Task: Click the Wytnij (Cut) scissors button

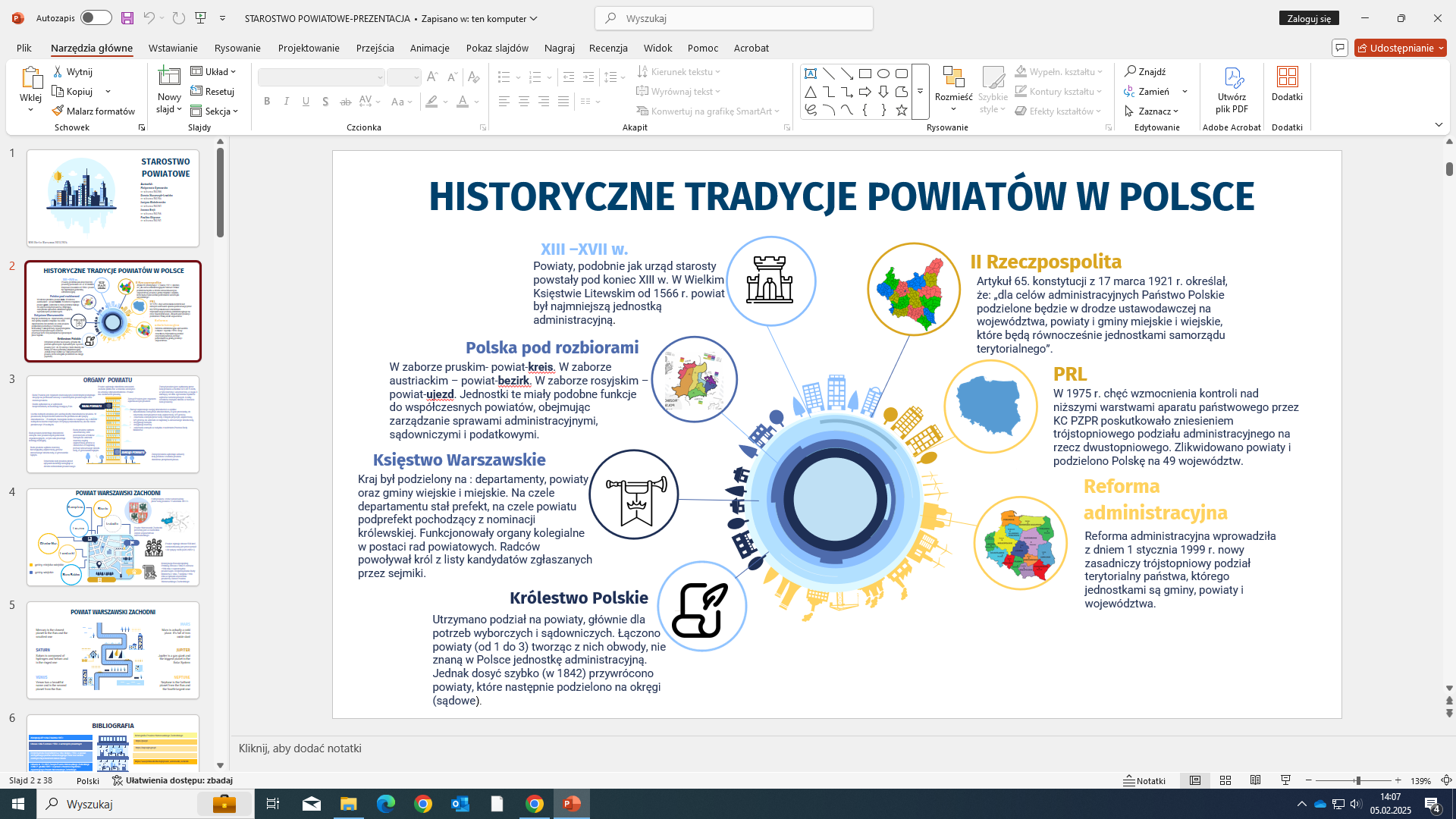Action: click(73, 71)
